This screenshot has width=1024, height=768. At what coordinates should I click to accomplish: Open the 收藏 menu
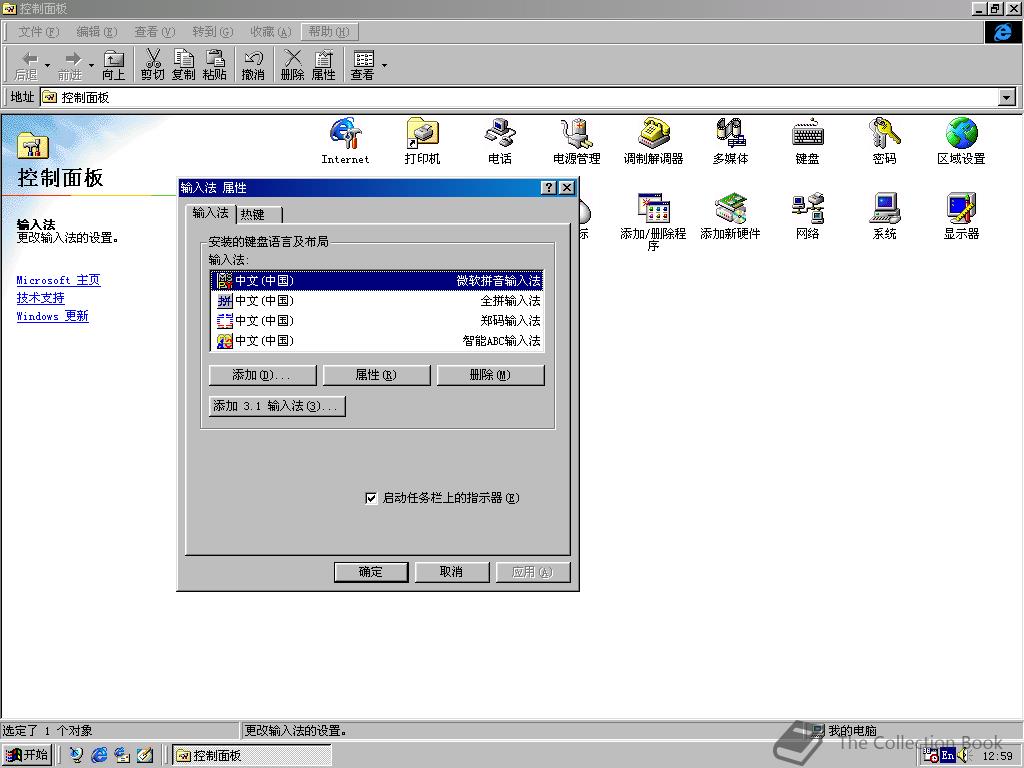point(270,31)
